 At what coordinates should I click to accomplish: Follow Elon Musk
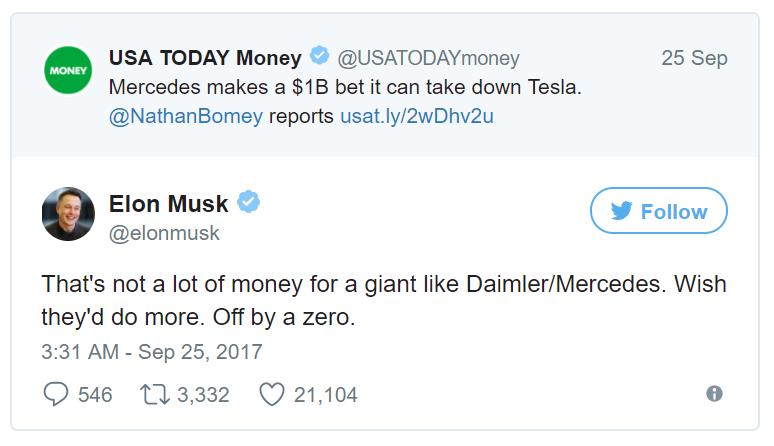(658, 211)
